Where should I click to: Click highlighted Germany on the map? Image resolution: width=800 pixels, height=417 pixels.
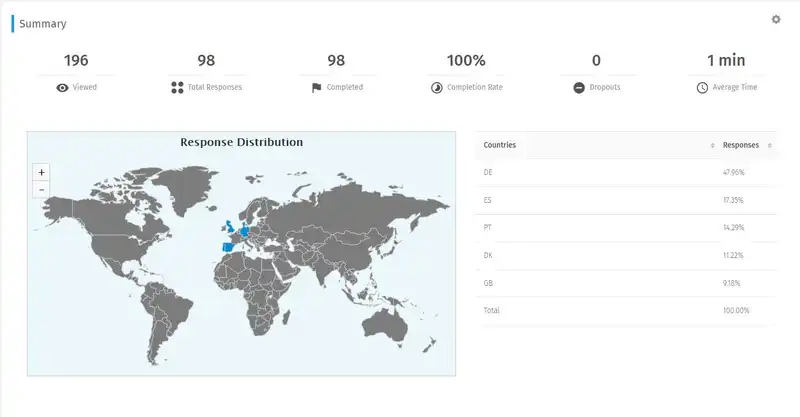tap(245, 231)
